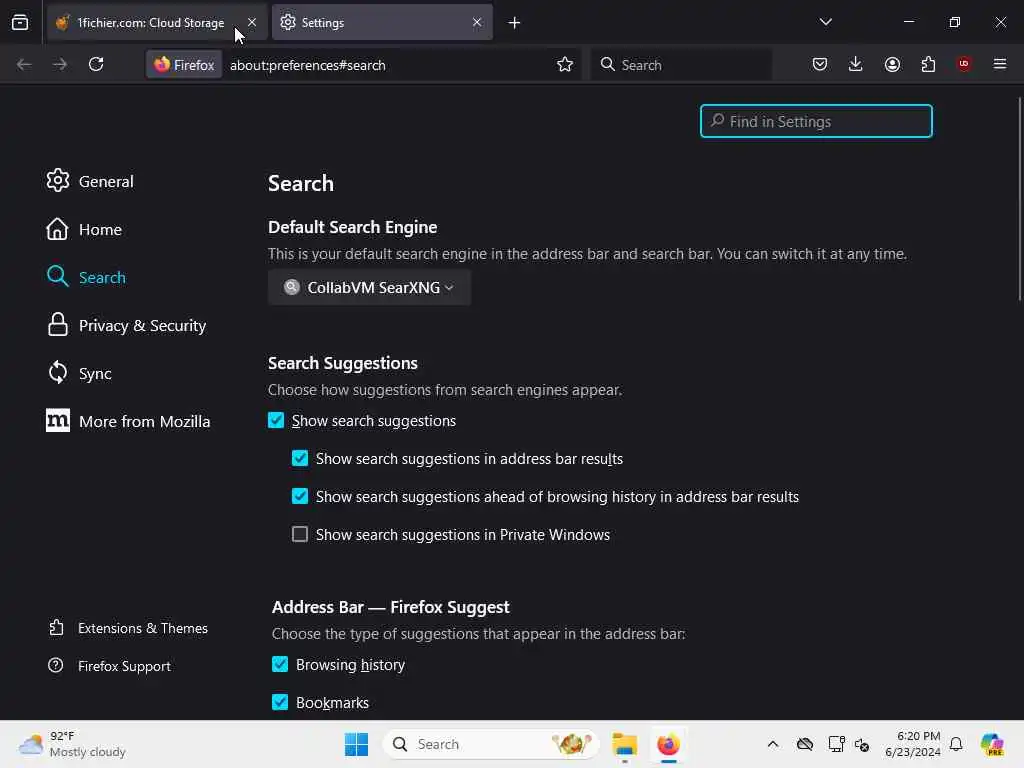Open File Explorer from the taskbar
Image resolution: width=1024 pixels, height=768 pixels.
pos(624,744)
